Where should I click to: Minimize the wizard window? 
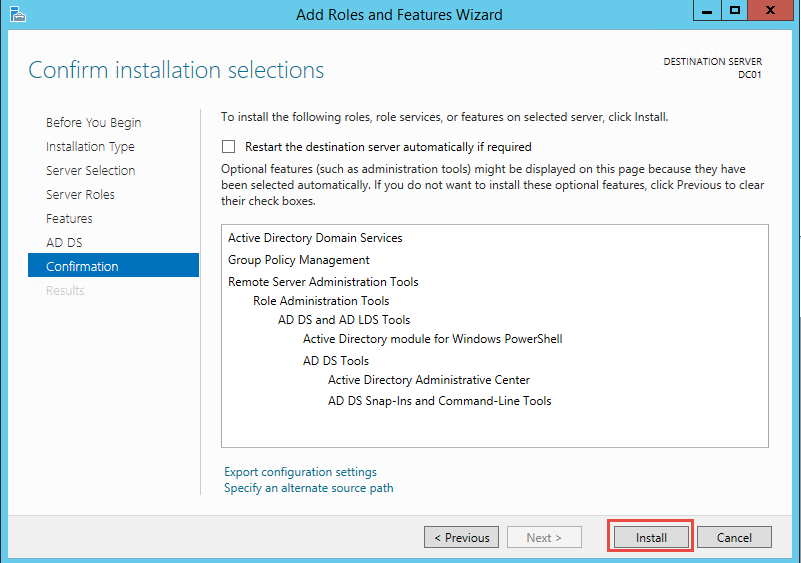click(x=707, y=11)
